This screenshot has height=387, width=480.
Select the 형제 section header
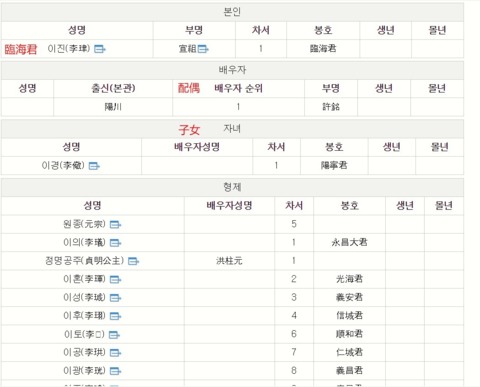pyautogui.click(x=232, y=187)
